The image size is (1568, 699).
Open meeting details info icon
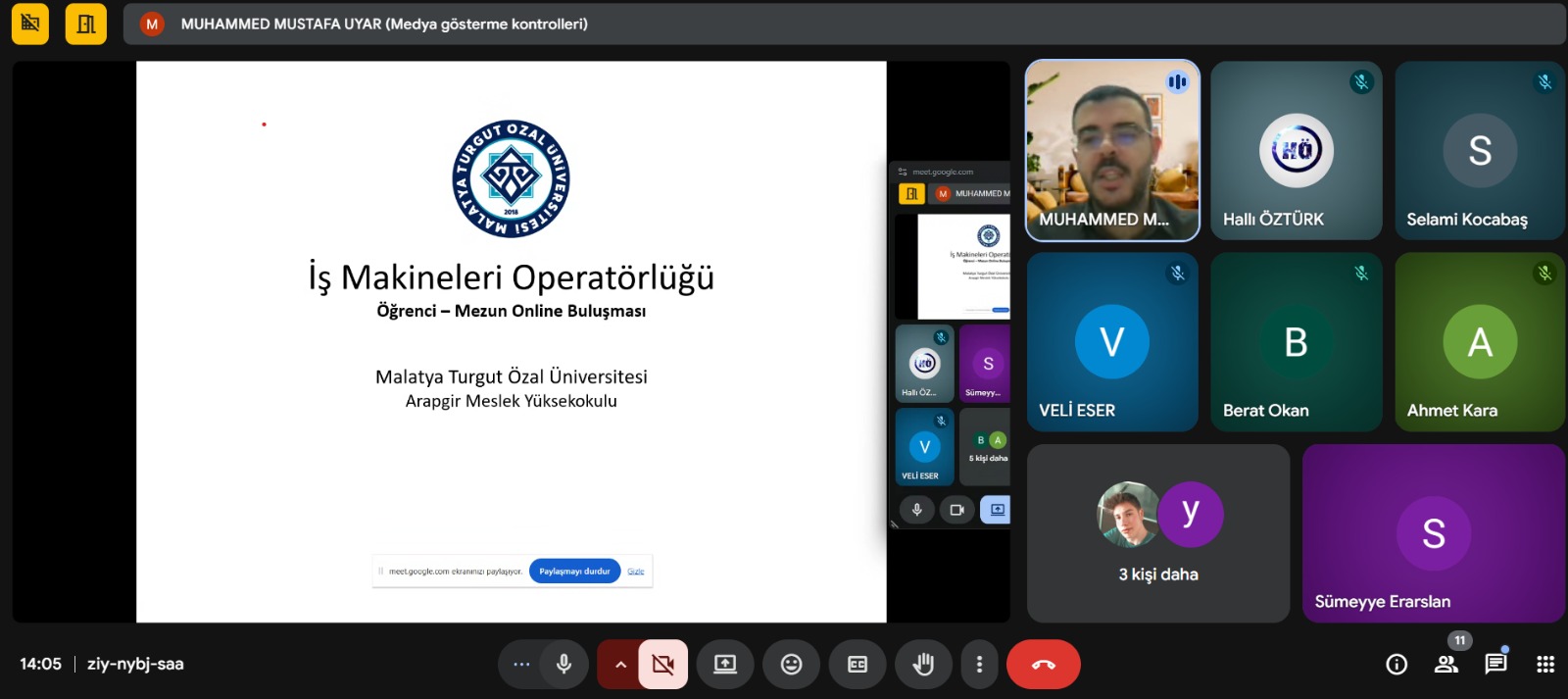pyautogui.click(x=1396, y=665)
